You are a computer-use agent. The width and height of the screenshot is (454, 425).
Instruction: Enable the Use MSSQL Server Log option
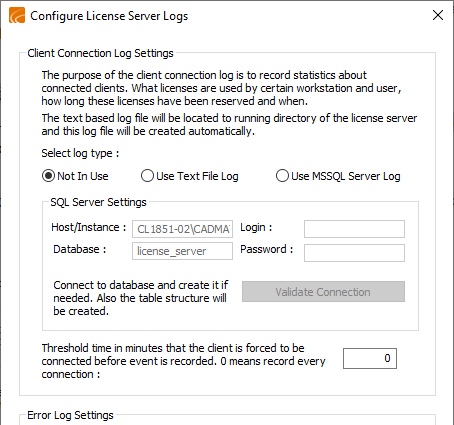click(282, 176)
